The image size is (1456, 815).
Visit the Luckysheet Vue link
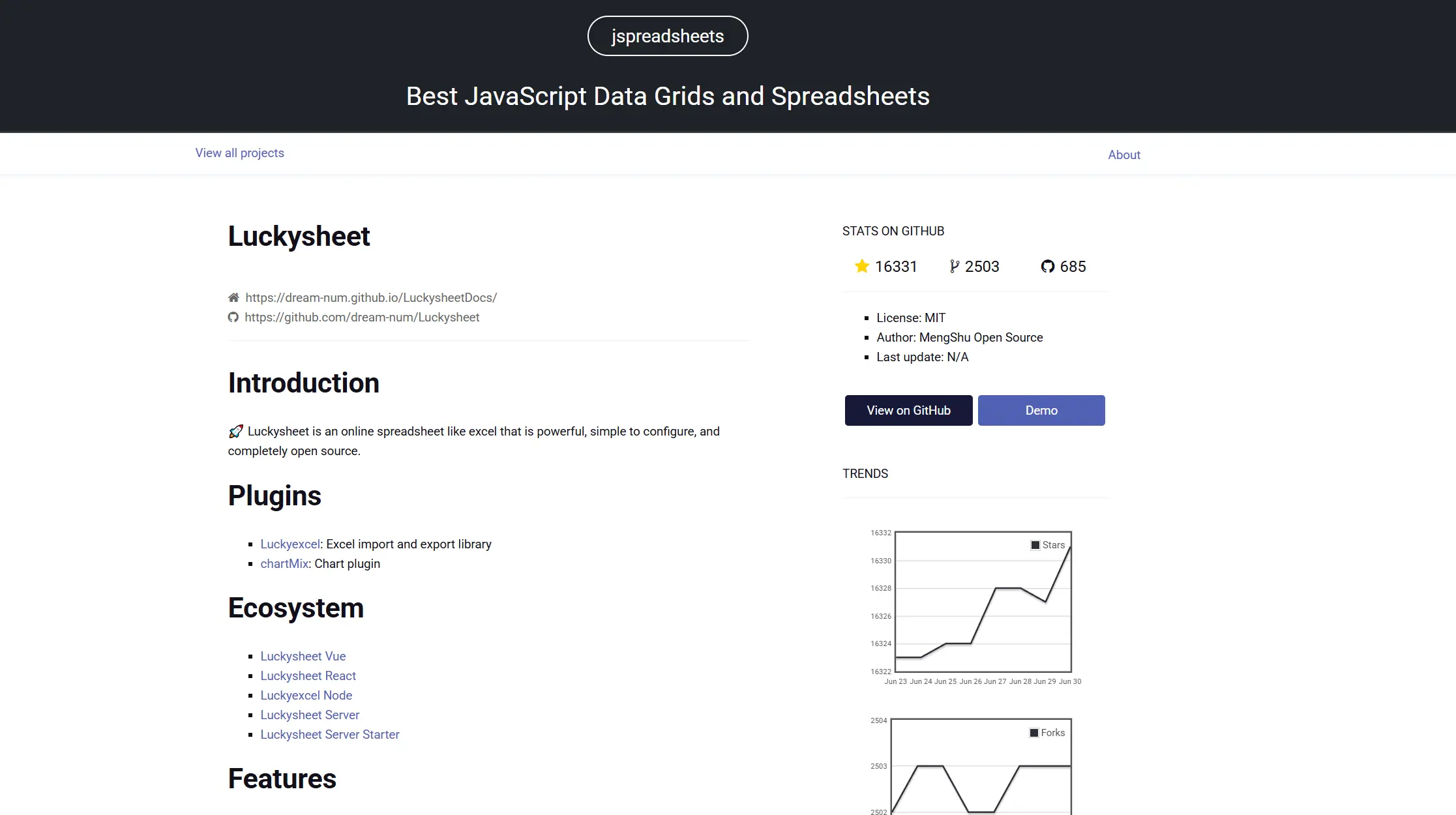pyautogui.click(x=303, y=656)
